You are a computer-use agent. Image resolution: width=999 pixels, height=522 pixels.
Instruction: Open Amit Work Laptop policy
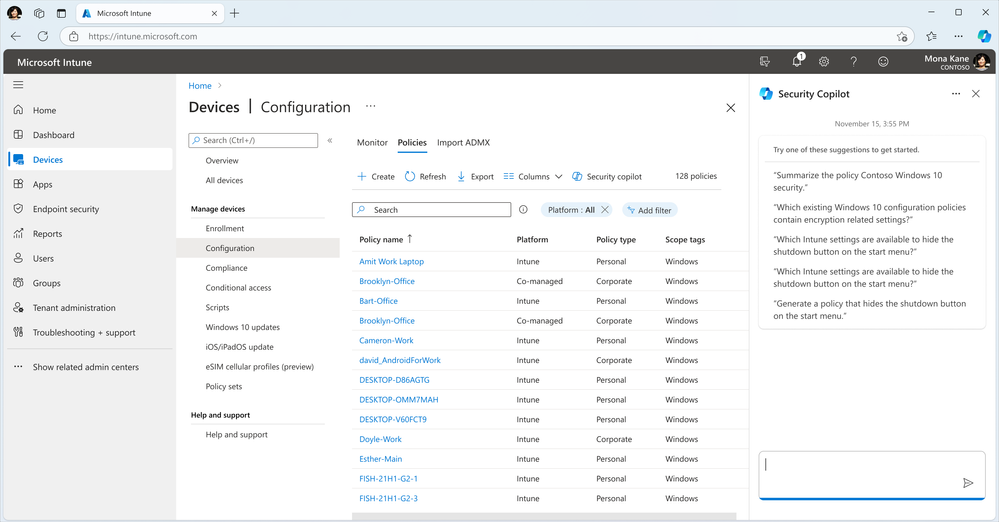[x=391, y=261]
